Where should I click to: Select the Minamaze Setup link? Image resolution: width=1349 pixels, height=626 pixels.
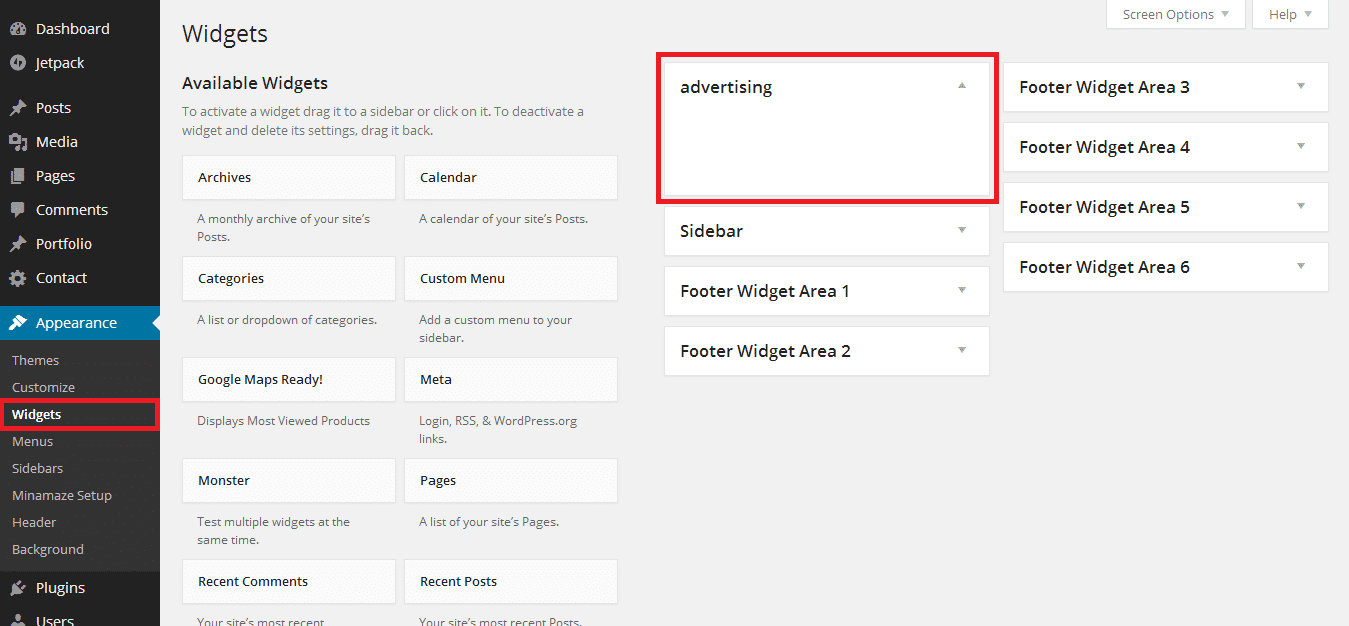[x=62, y=495]
